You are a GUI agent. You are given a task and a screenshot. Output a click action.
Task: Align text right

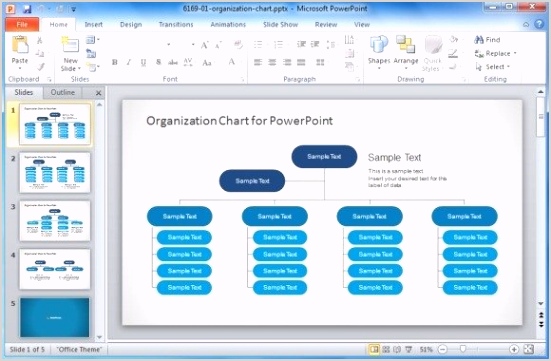point(287,63)
